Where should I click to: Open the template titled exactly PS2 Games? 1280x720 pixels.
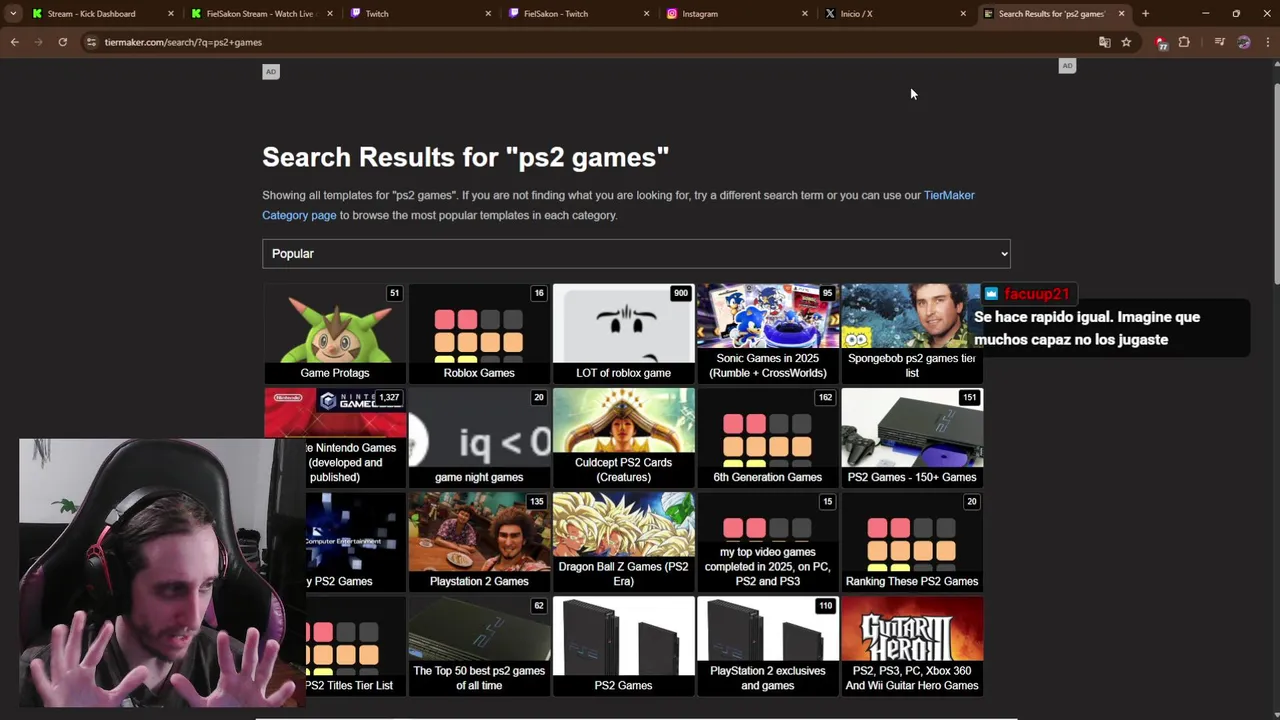(x=623, y=646)
